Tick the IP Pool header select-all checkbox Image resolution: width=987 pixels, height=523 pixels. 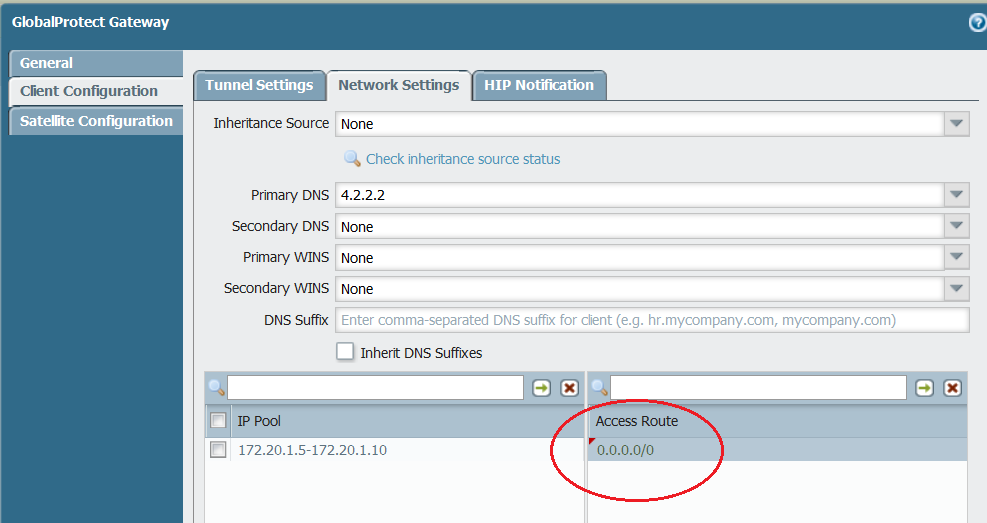click(218, 420)
